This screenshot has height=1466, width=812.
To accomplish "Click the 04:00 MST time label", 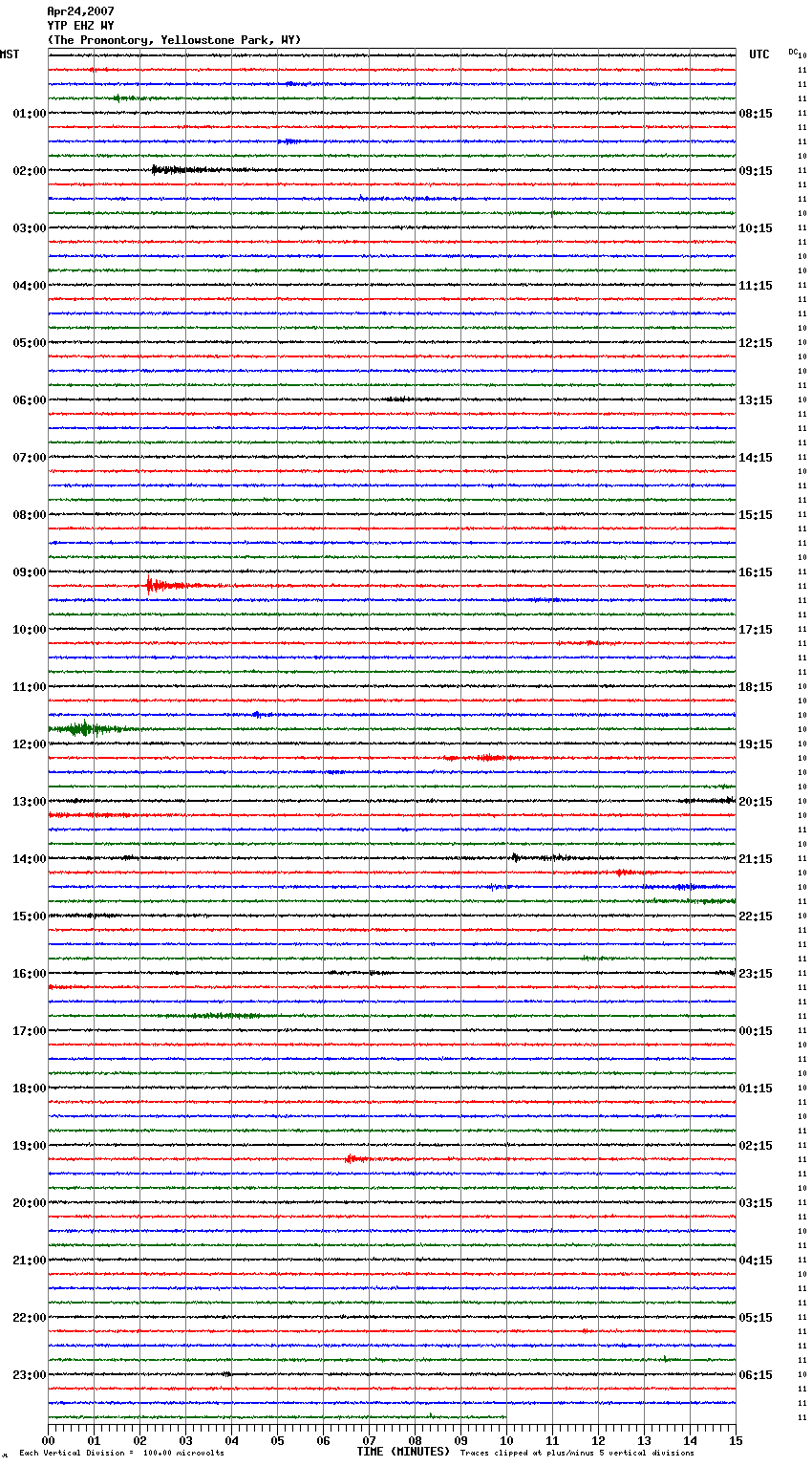I will point(29,286).
